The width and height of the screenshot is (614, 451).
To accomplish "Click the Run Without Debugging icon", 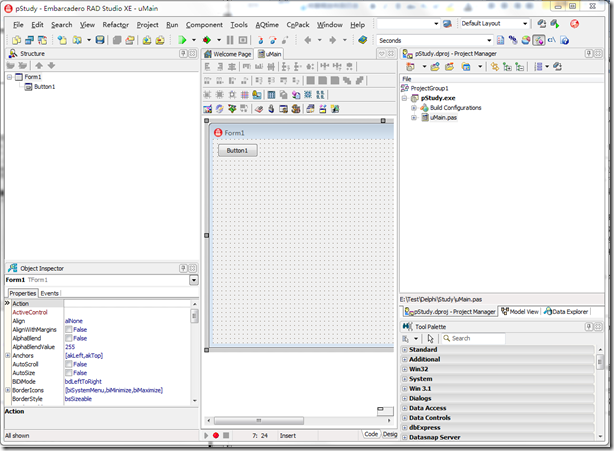I will (207, 40).
